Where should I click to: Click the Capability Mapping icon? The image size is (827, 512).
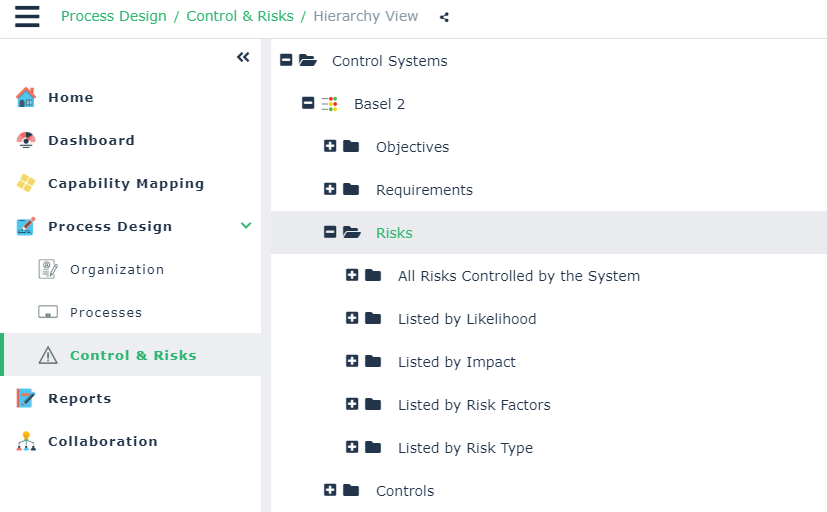[26, 184]
